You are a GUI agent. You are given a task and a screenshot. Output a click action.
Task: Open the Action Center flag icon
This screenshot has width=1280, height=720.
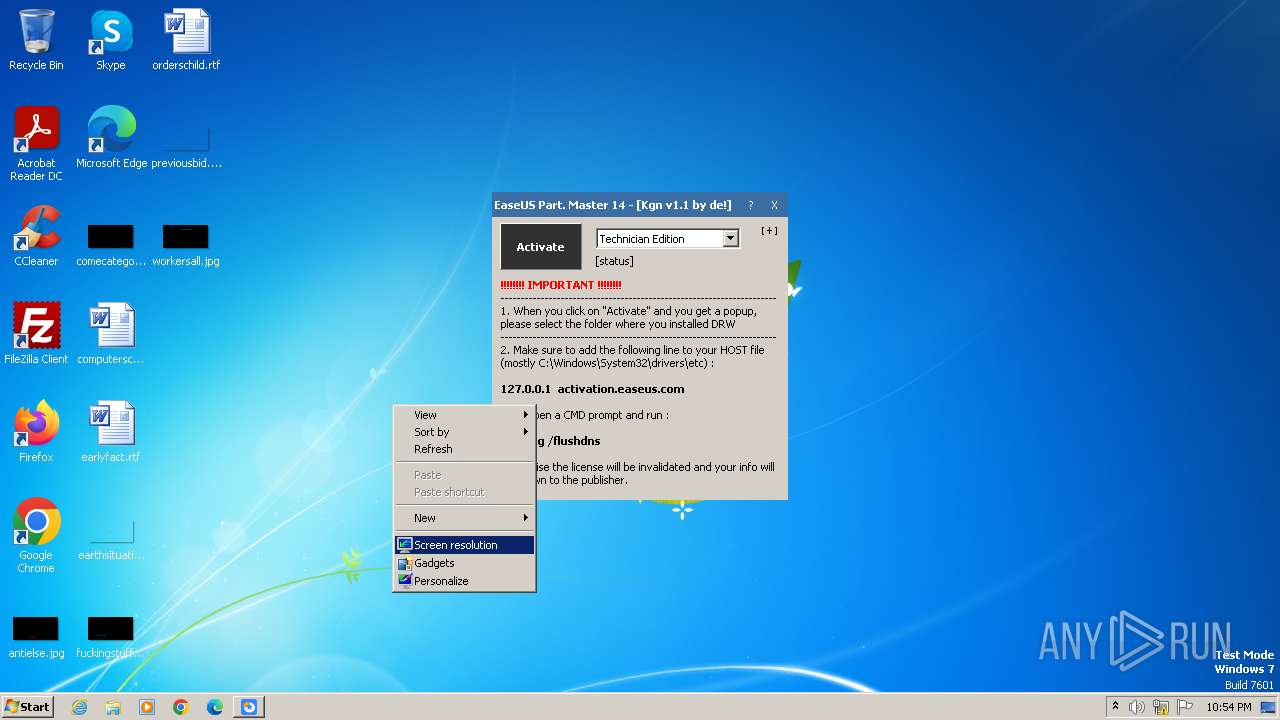point(1186,707)
